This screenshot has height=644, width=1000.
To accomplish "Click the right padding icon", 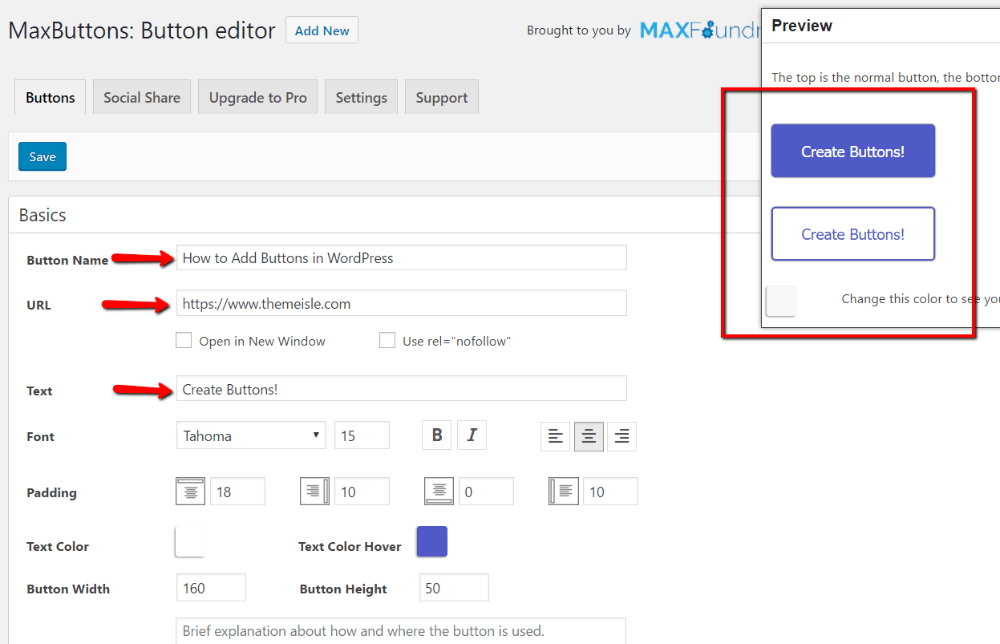I will 314,491.
